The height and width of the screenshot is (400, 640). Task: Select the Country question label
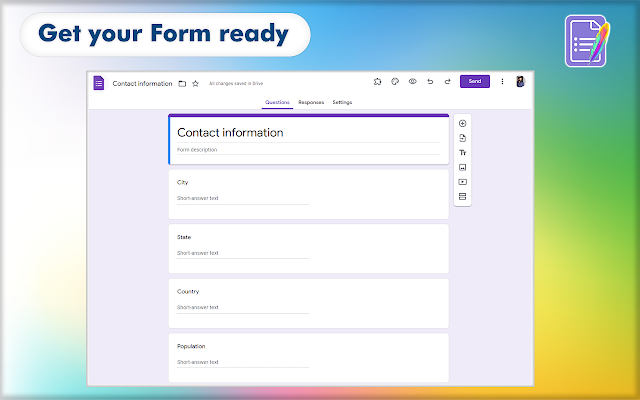pyautogui.click(x=188, y=291)
